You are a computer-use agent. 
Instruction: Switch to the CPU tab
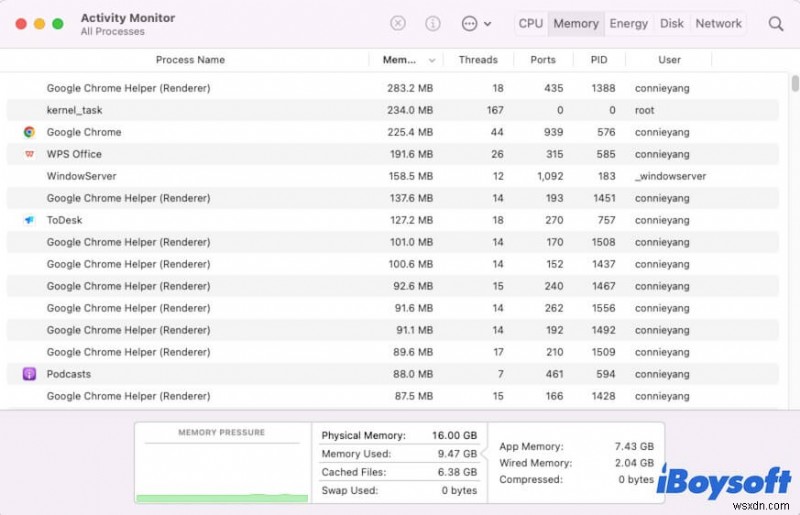pos(531,23)
